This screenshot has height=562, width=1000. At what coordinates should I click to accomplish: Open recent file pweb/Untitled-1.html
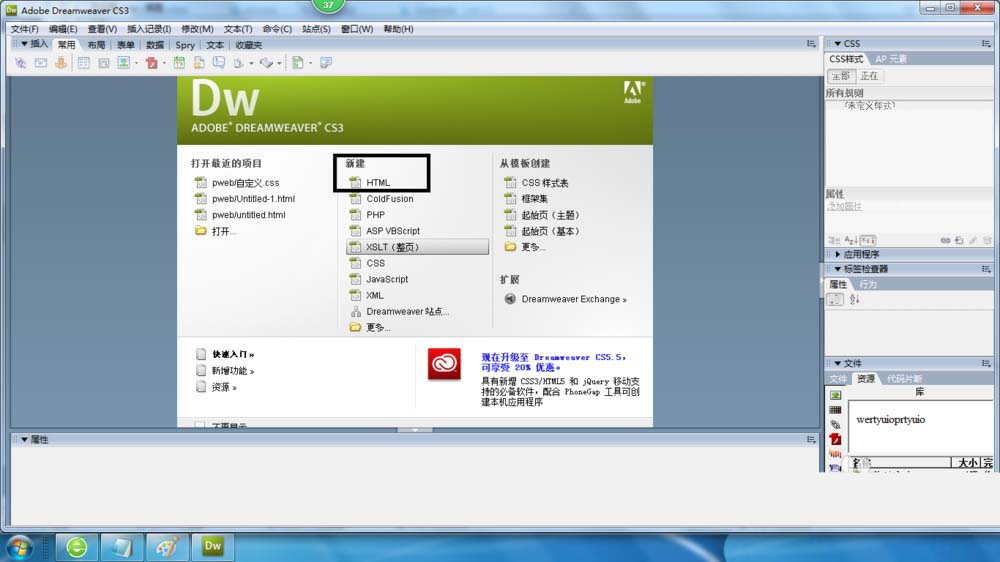pos(253,199)
